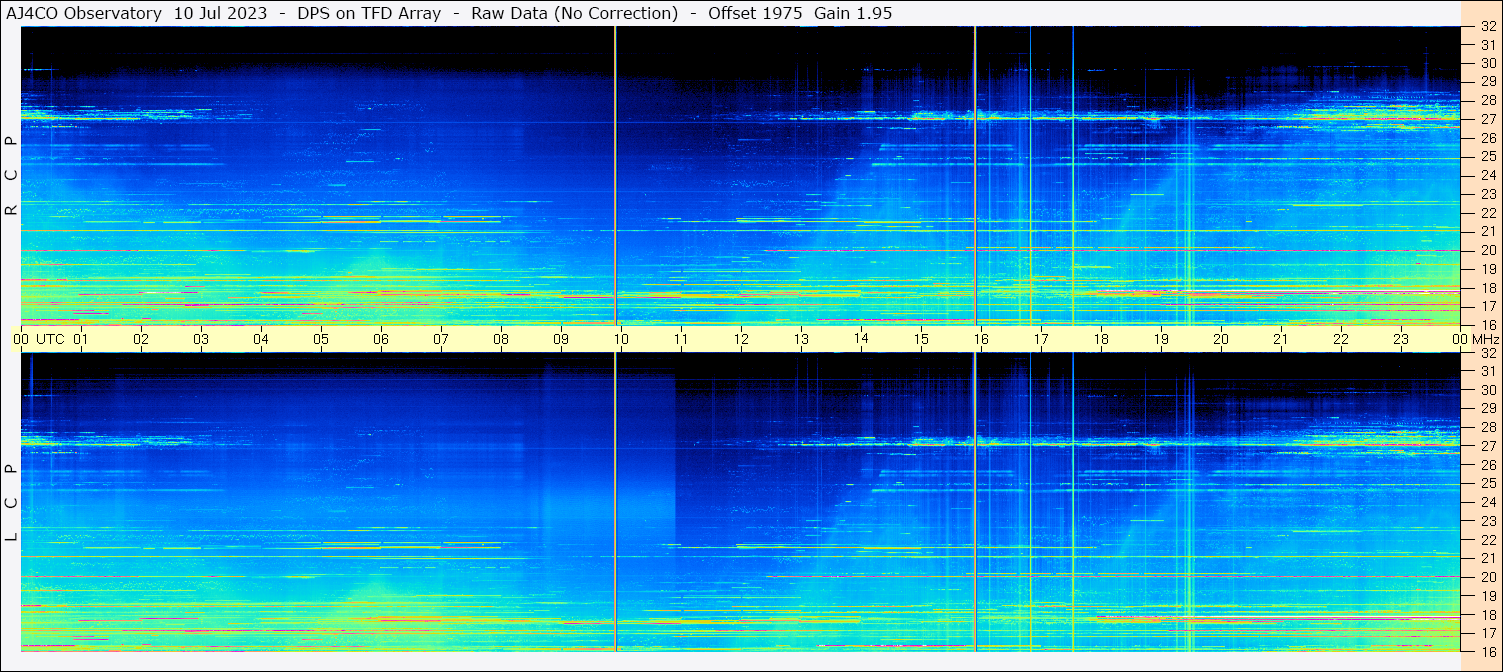Select the 13 hour tick label
Viewport: 1503px width, 672px height.
[x=801, y=339]
